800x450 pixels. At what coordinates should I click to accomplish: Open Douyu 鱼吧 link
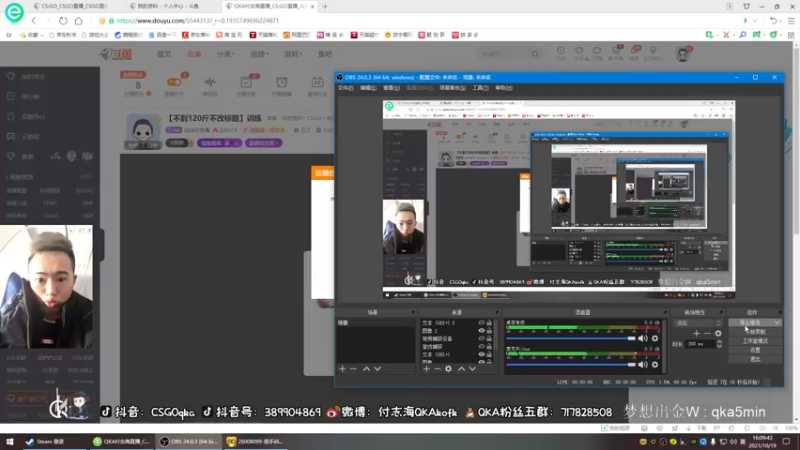click(325, 54)
